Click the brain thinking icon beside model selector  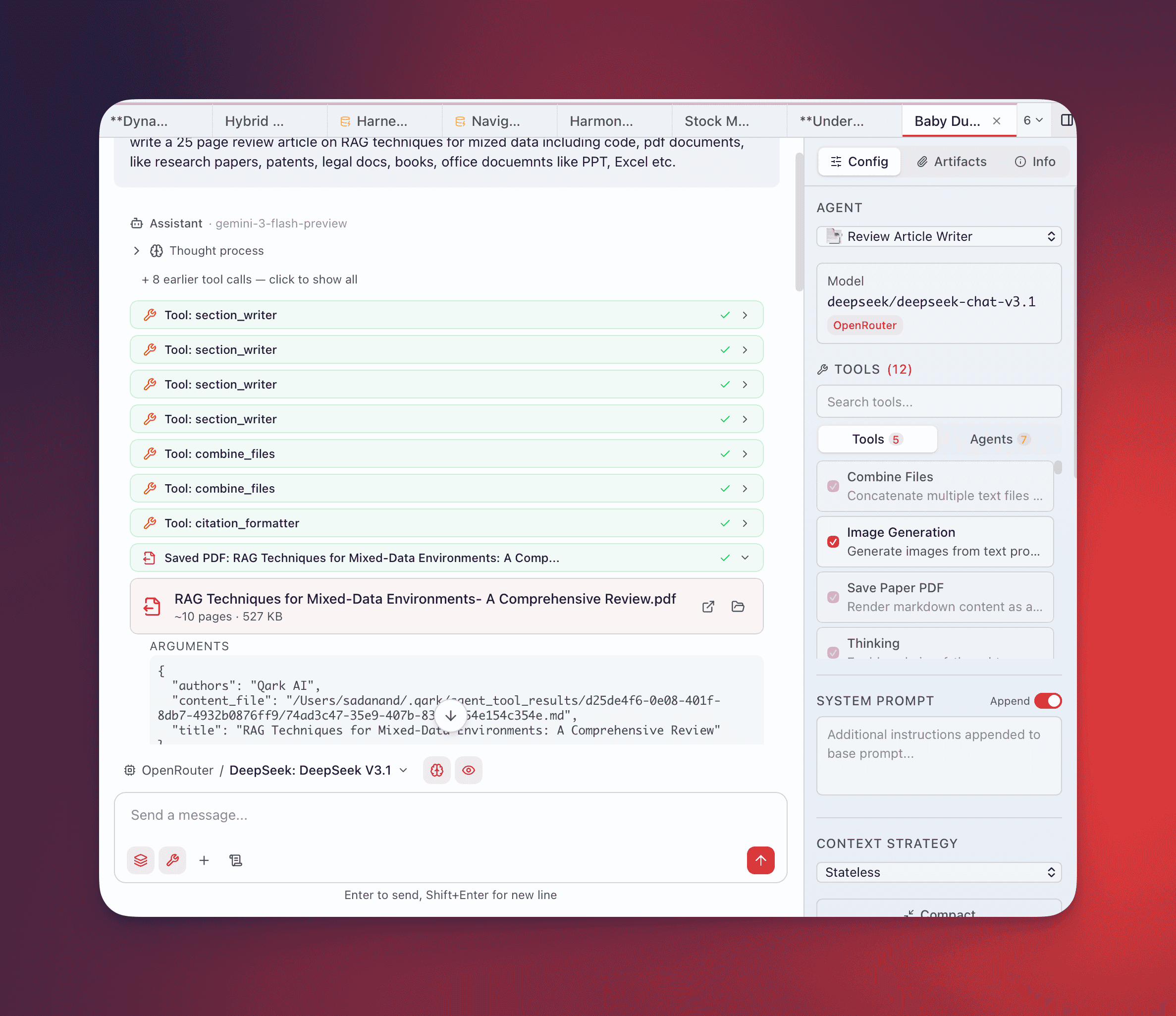pos(436,770)
